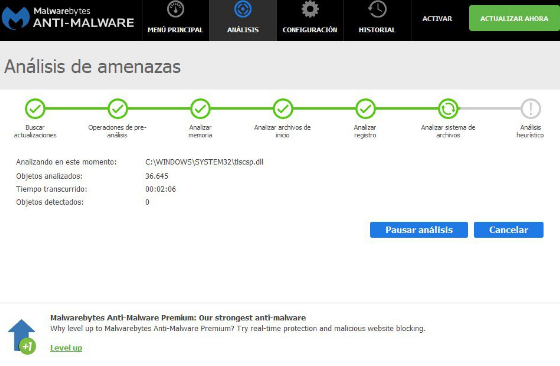Click the Objetos analizados label
The height and width of the screenshot is (366, 560).
49,176
